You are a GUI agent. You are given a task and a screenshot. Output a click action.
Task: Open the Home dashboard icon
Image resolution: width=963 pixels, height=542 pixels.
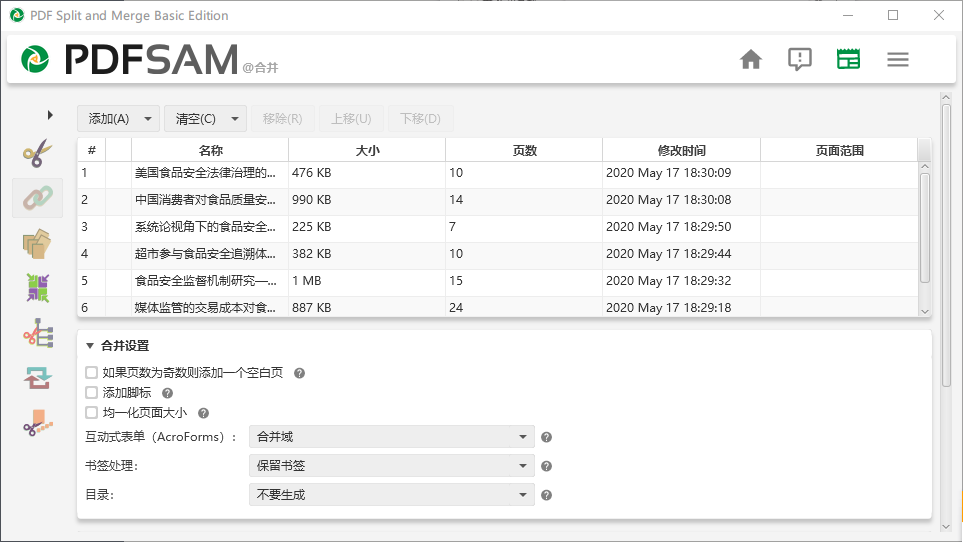(751, 60)
